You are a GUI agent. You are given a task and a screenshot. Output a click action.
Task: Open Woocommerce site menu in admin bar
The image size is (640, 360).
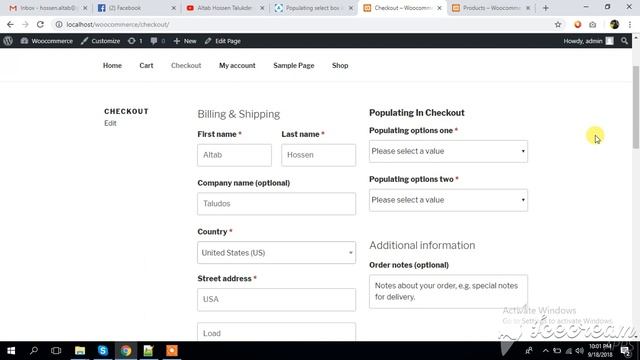coord(47,41)
